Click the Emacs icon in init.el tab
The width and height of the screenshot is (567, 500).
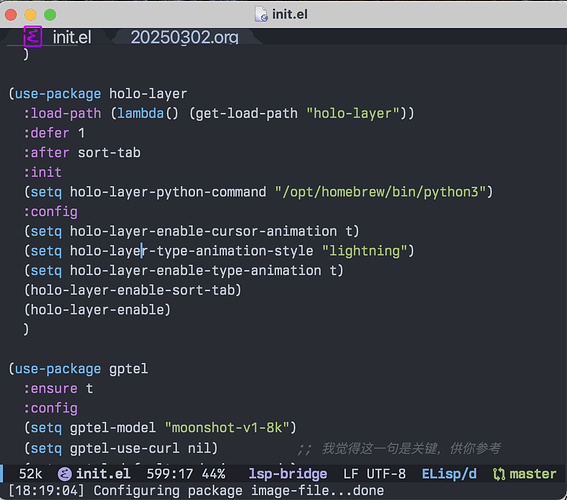pos(33,36)
